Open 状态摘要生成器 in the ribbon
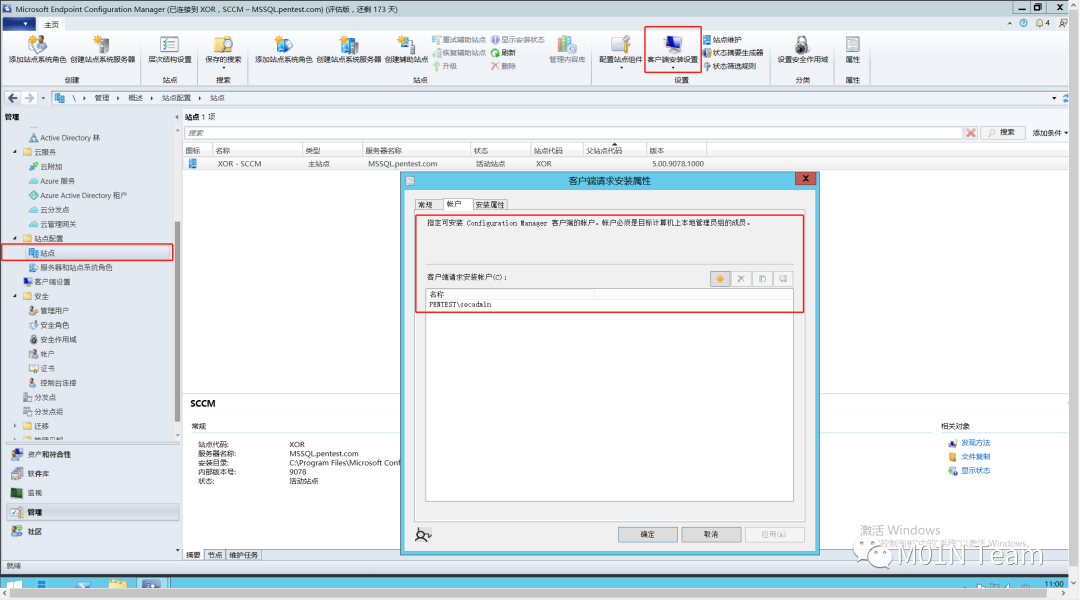Screen dimensions: 1080x600 click(x=733, y=53)
